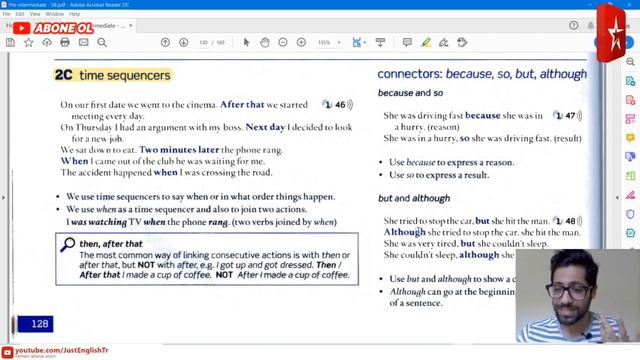This screenshot has width=640, height=360.
Task: Open Comment tool in right panel
Action: click(630, 138)
